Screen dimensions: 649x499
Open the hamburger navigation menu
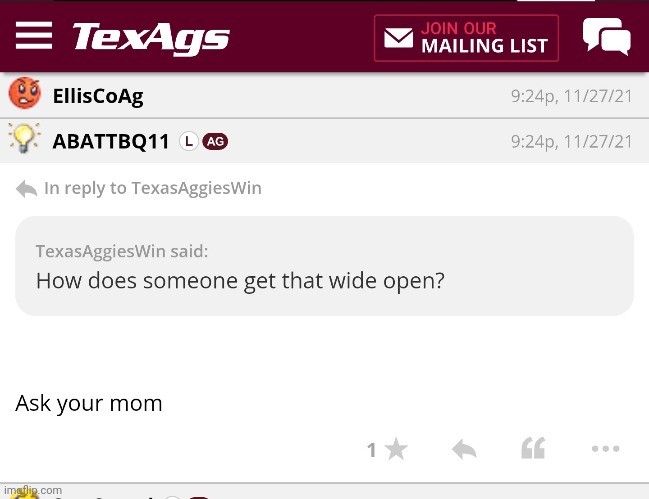point(34,36)
